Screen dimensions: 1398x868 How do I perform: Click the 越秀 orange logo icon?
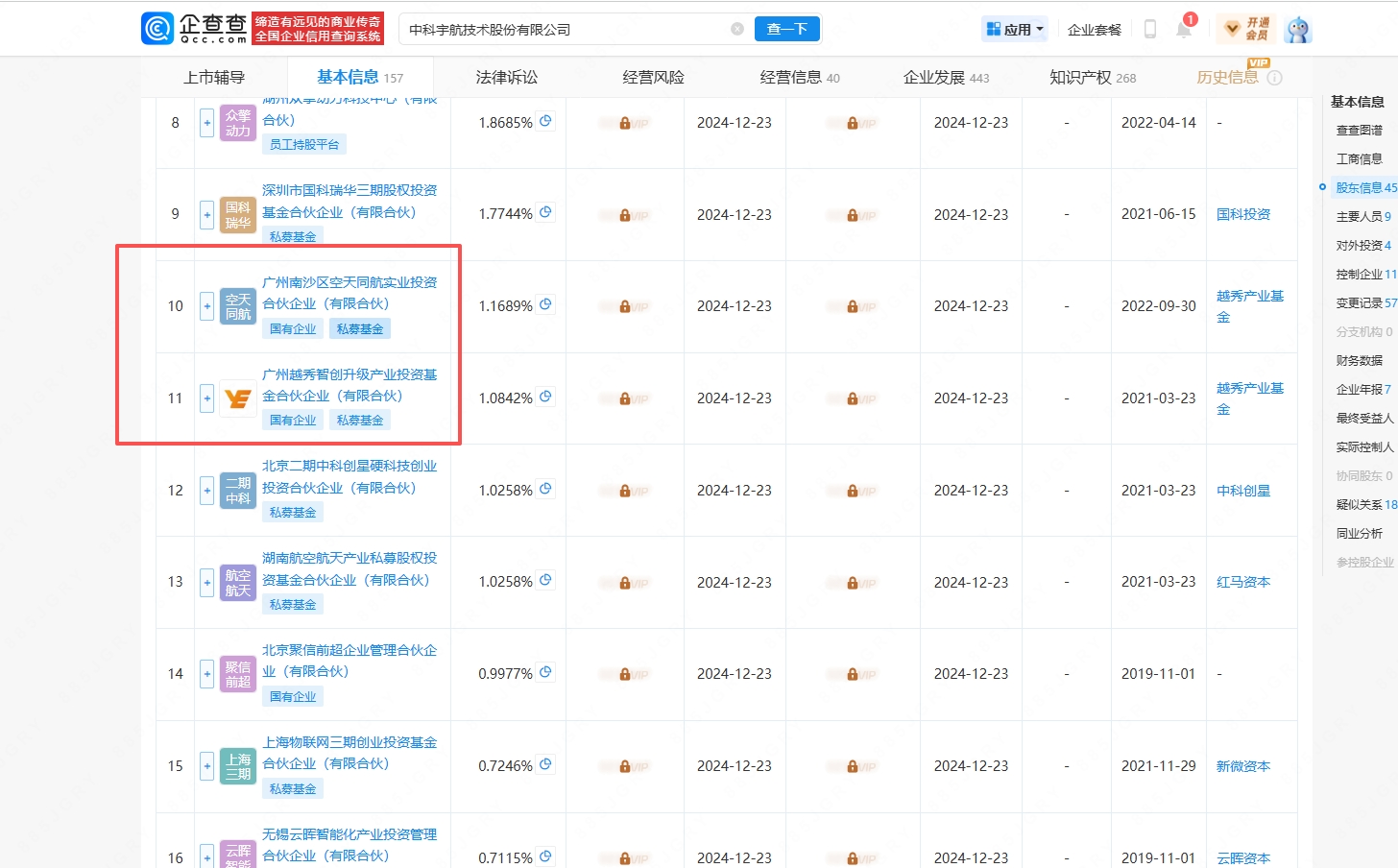[238, 398]
